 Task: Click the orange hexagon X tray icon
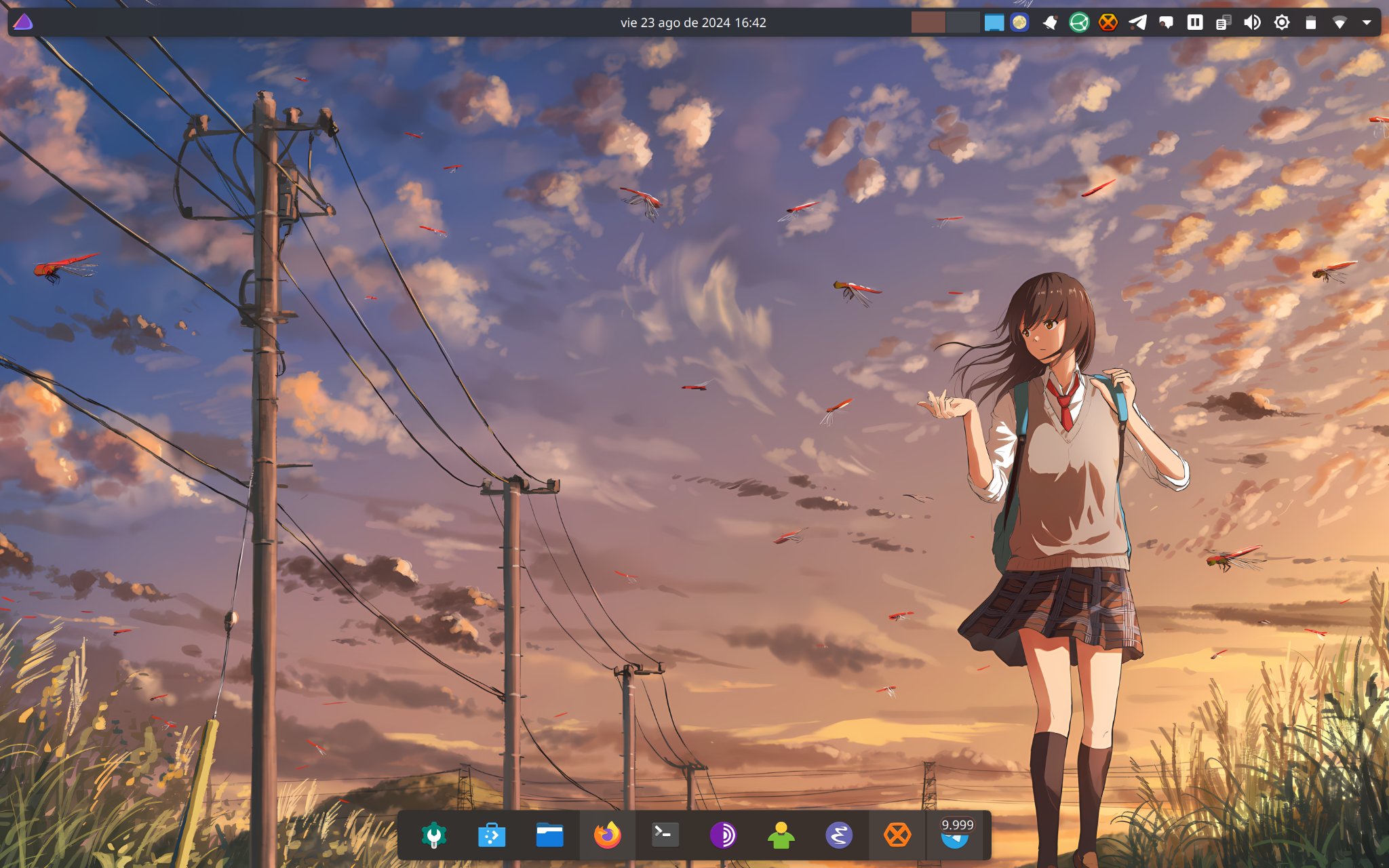click(x=1108, y=22)
